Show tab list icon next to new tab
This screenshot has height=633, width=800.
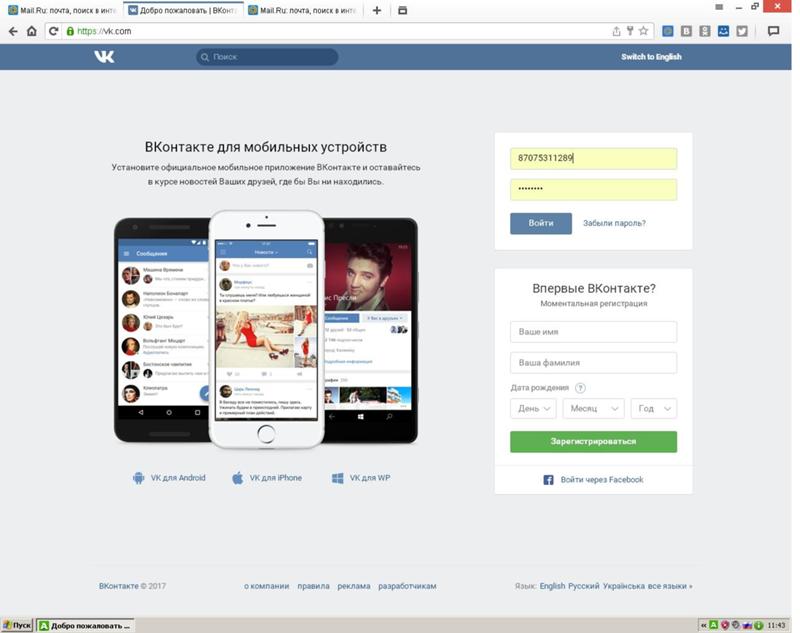tap(403, 10)
